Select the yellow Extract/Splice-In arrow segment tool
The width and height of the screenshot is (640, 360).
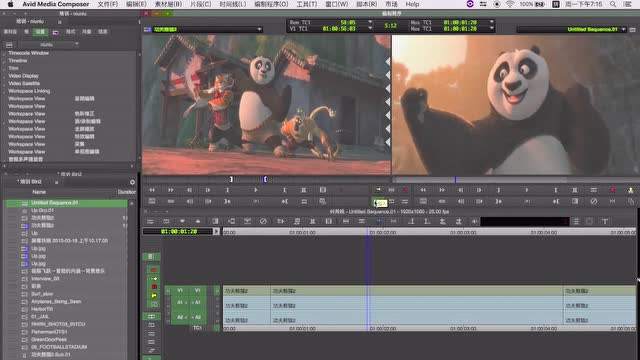pos(154,279)
